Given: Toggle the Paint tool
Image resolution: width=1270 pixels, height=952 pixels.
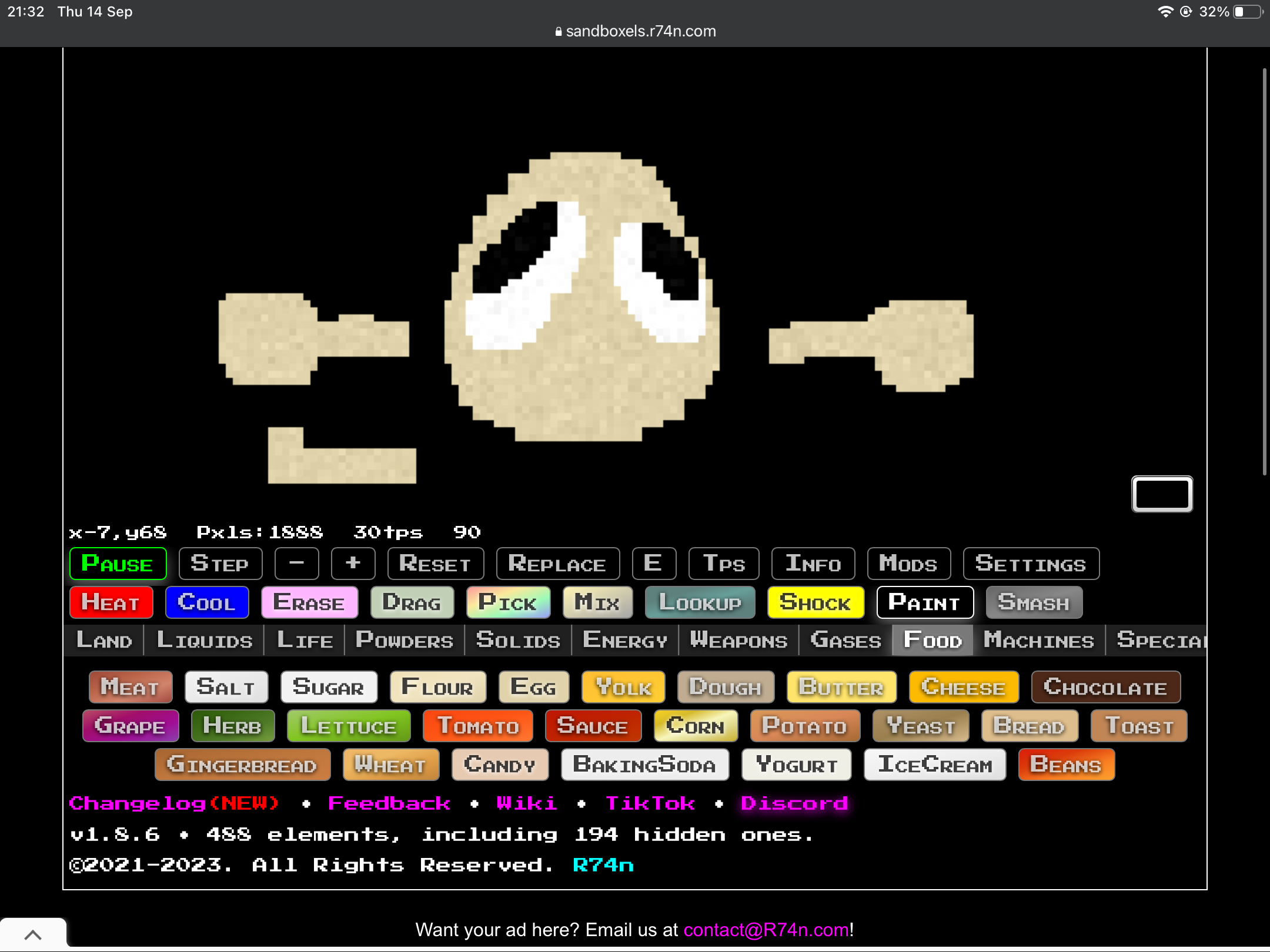Looking at the screenshot, I should [925, 602].
